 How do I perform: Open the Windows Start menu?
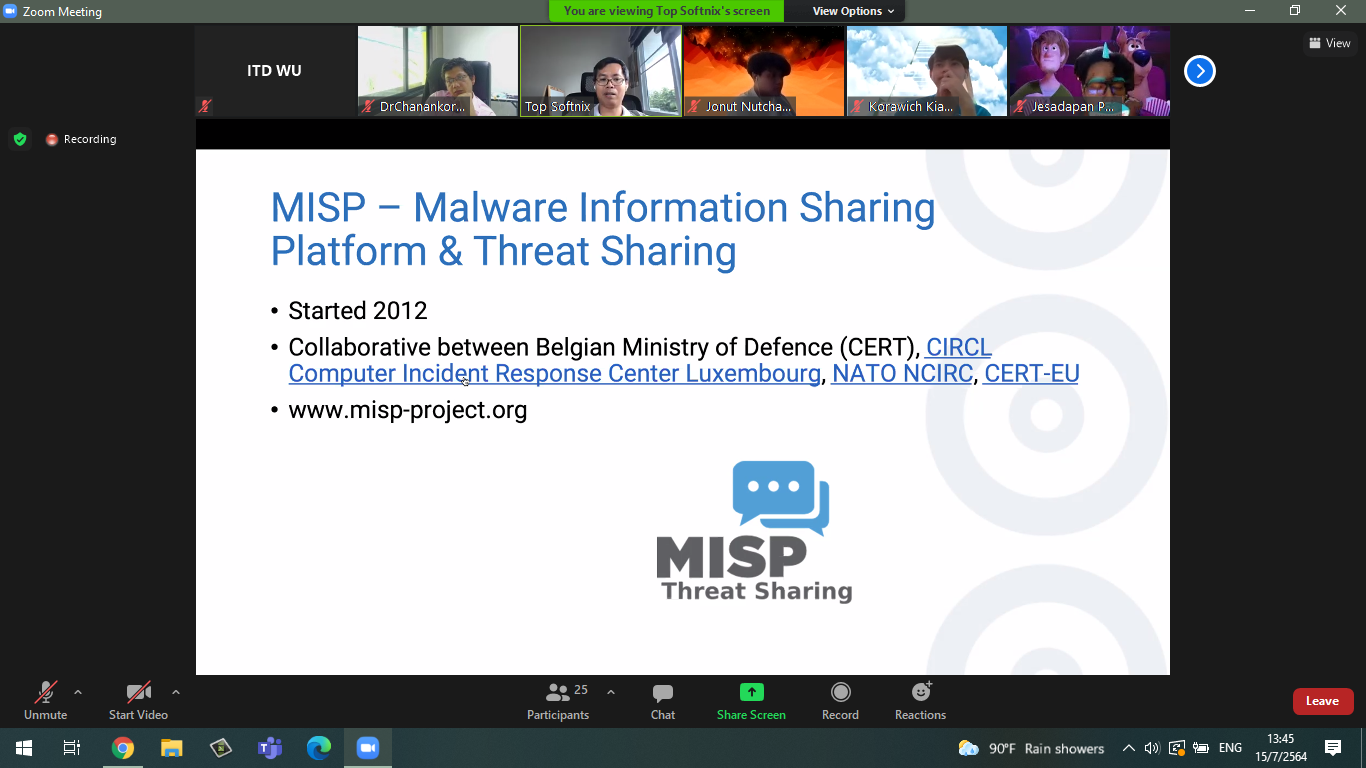pos(24,748)
